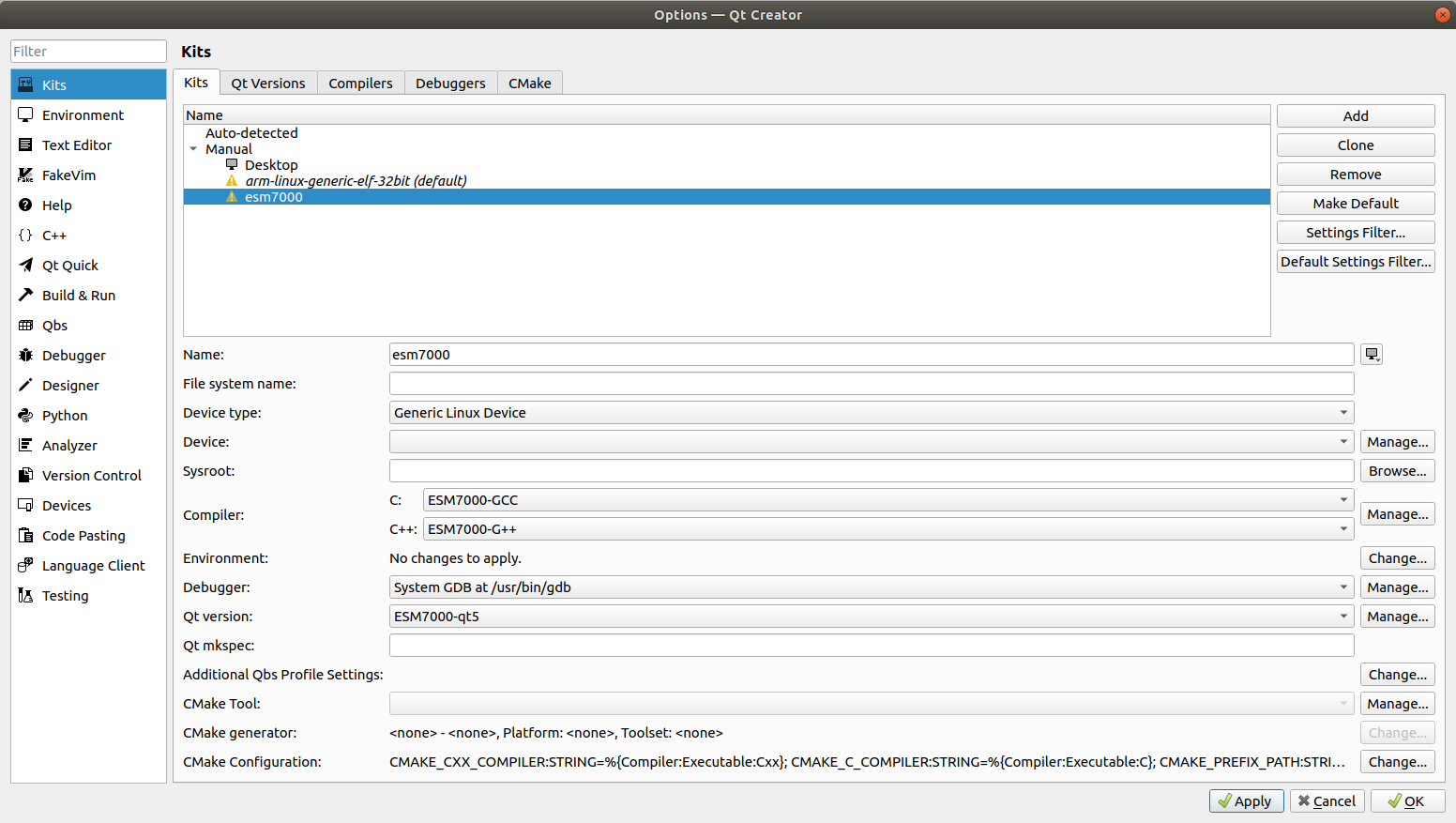1456x823 pixels.
Task: Select the Analyzer category icon
Action: tap(25, 446)
